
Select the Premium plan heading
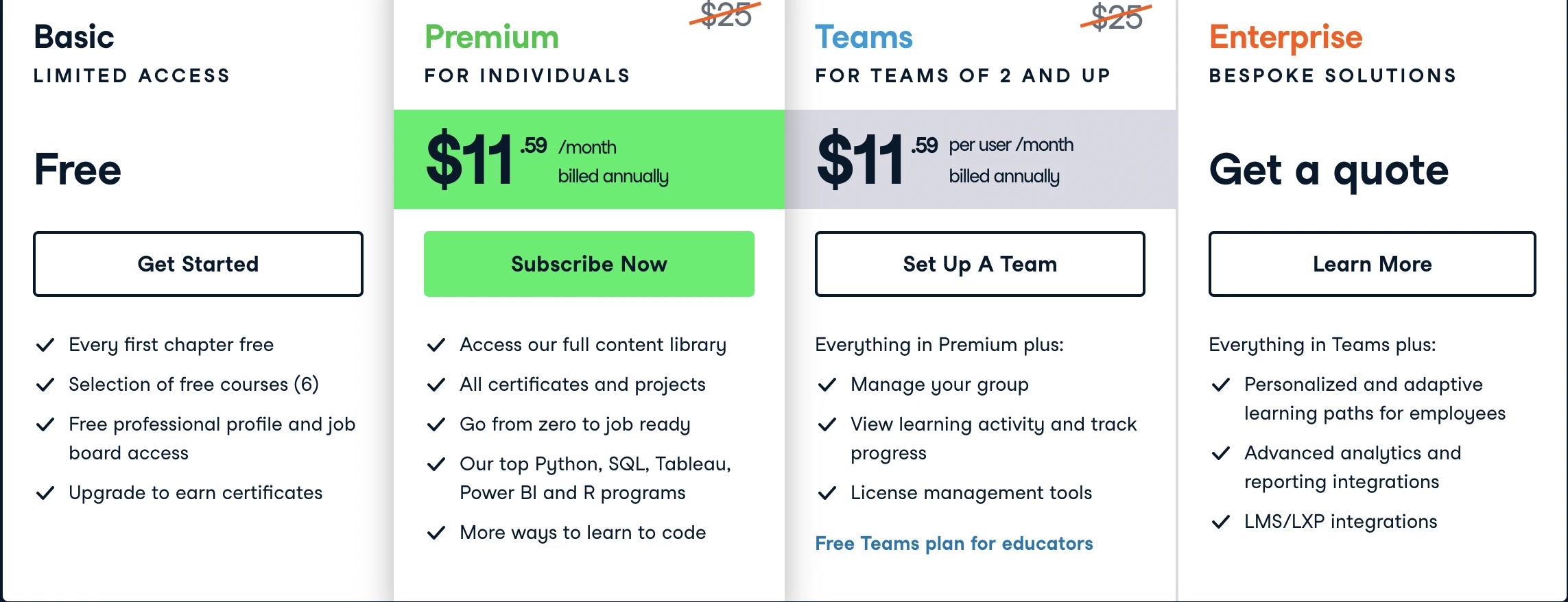[x=492, y=37]
